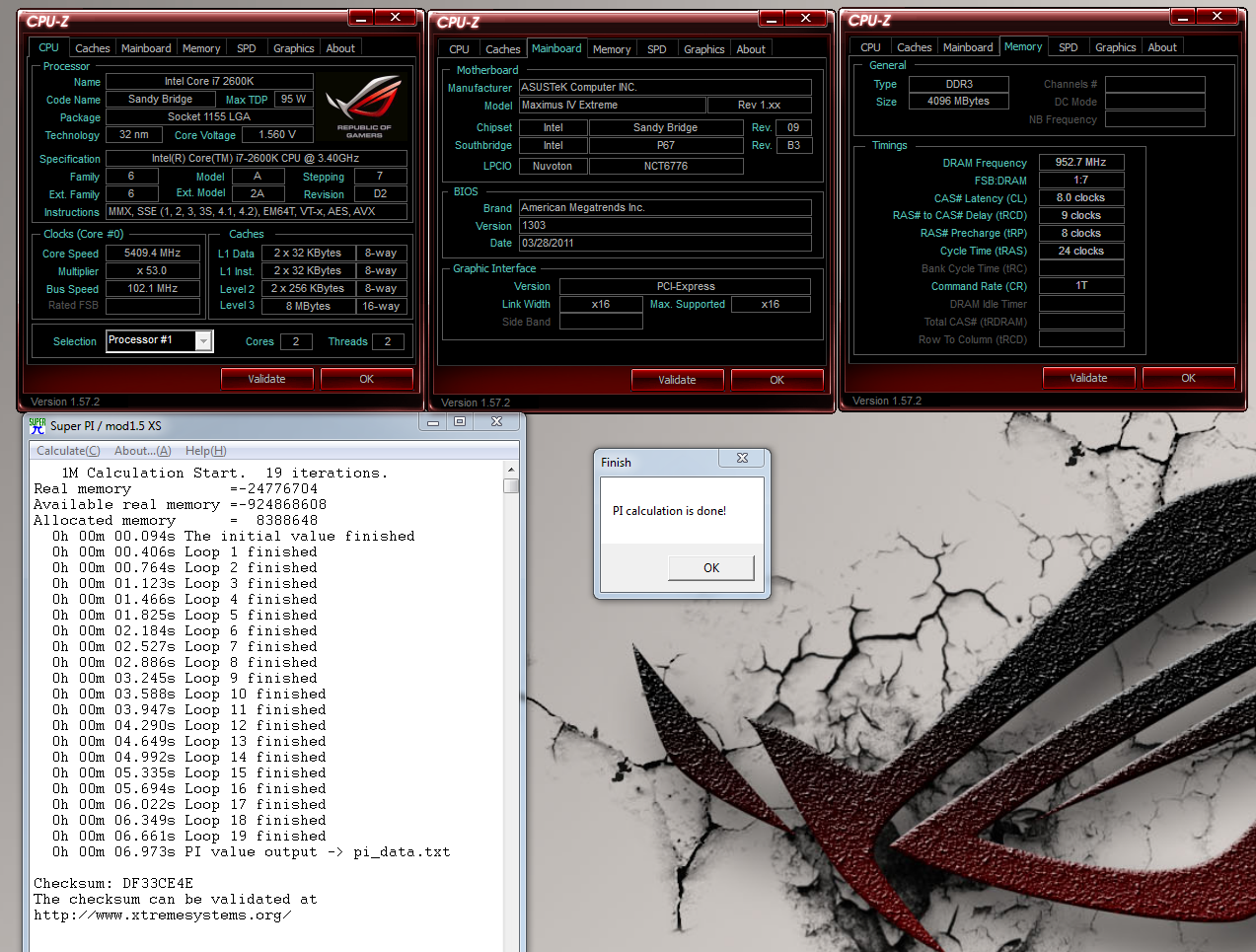This screenshot has width=1256, height=952.
Task: Click the Intel Core i7 2600K name field
Action: (209, 82)
